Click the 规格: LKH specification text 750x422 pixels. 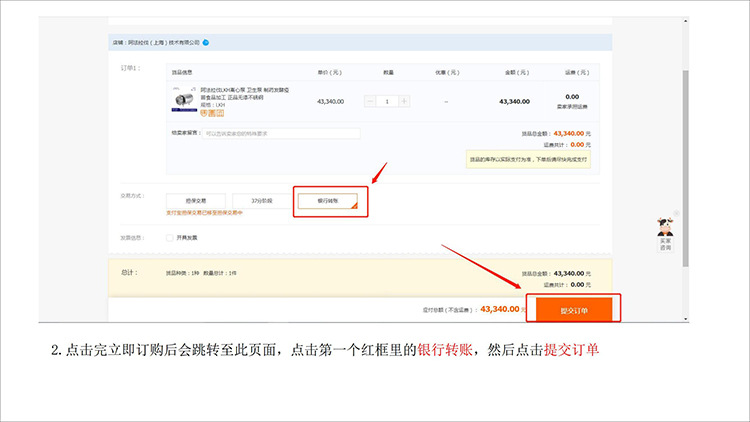click(212, 105)
